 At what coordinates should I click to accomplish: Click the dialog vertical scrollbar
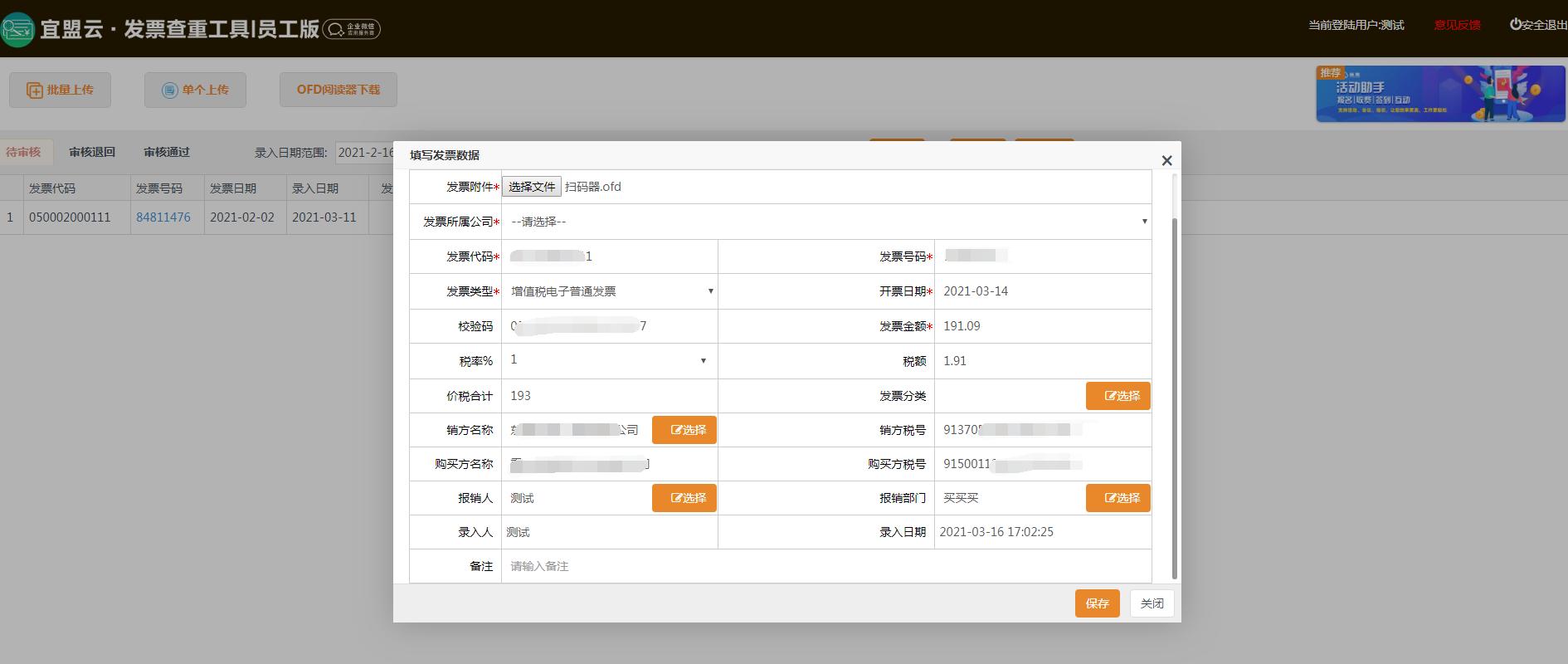pyautogui.click(x=1174, y=398)
